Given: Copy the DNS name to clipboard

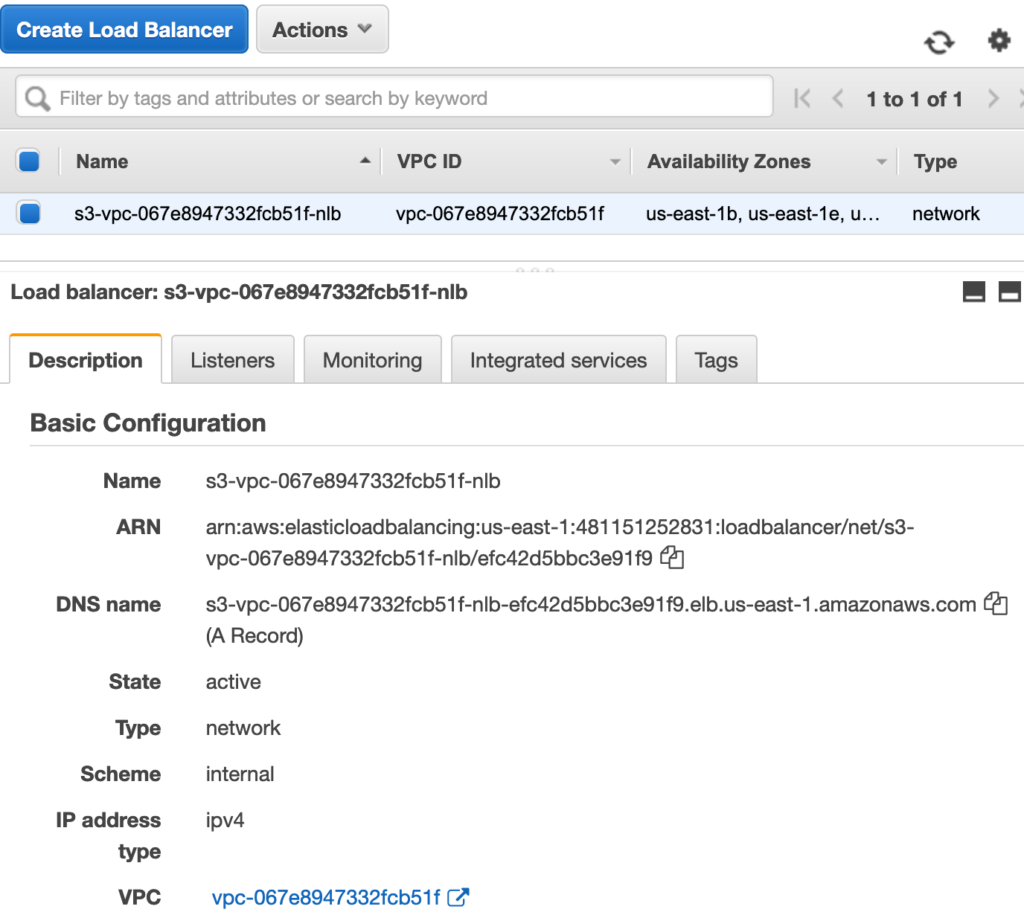Looking at the screenshot, I should click(x=996, y=603).
